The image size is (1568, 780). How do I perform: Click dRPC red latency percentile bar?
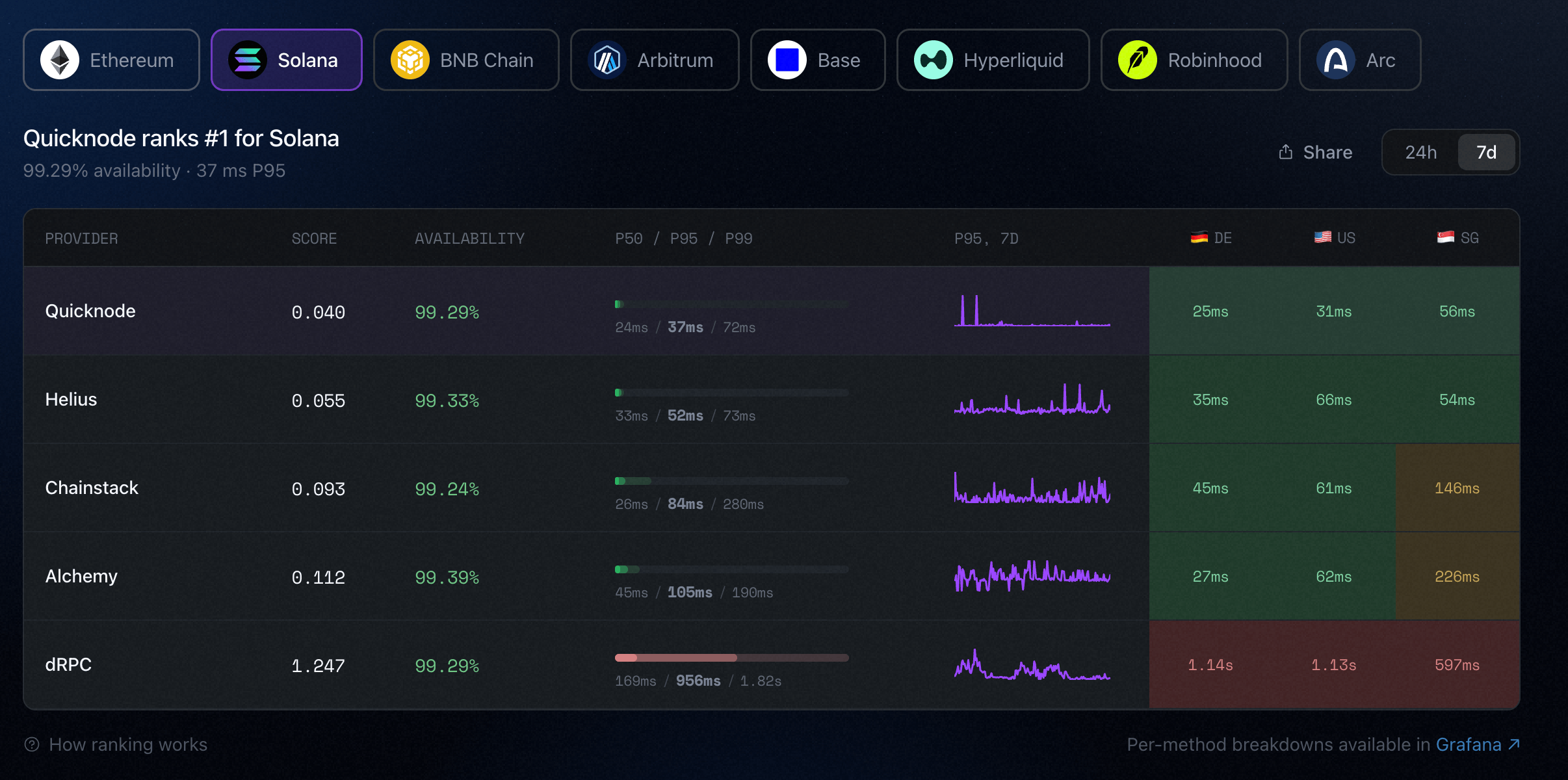tap(732, 658)
